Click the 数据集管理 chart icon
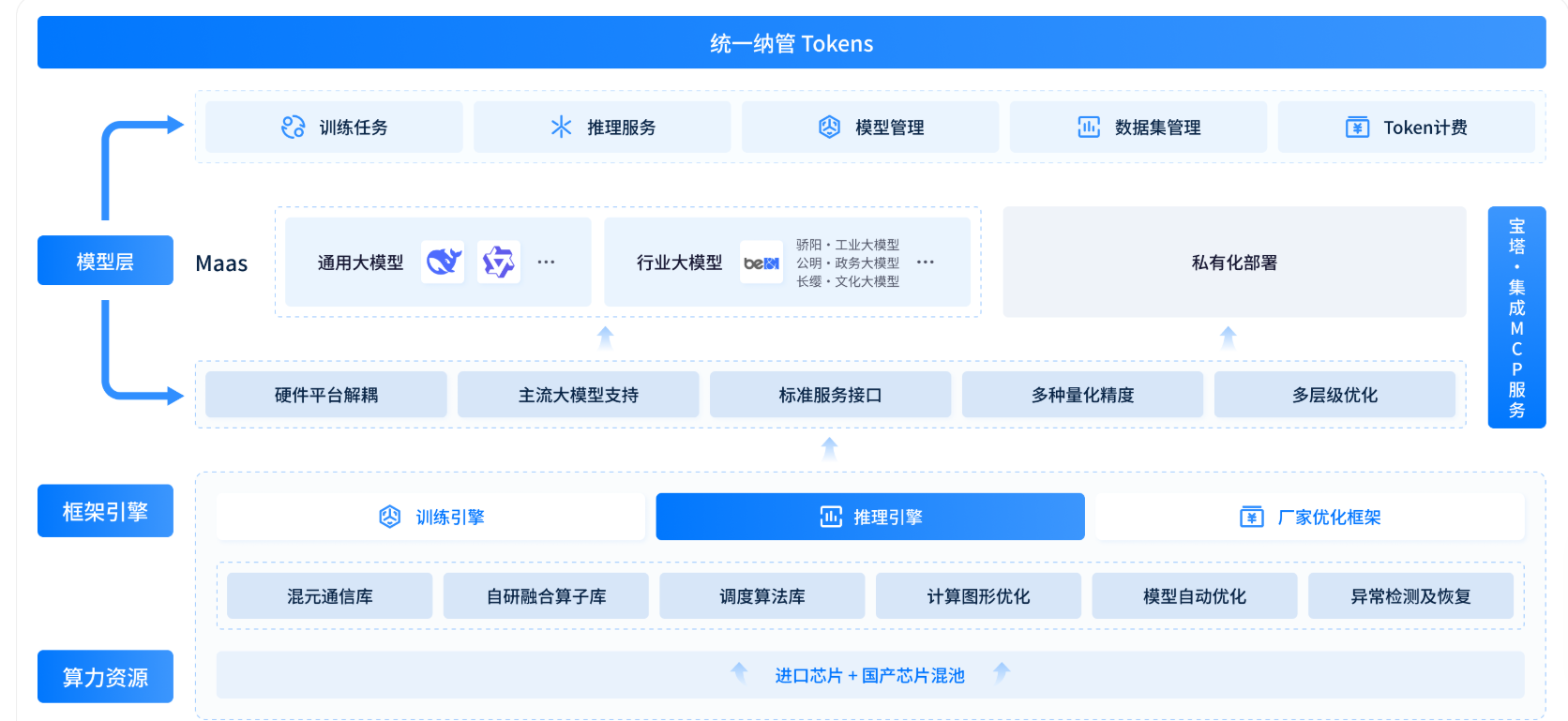1568x721 pixels. 1088,128
